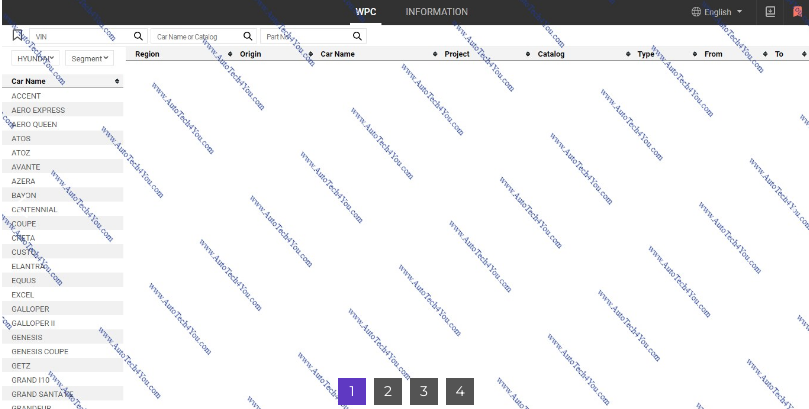
Task: Click the bookmark icon beside the VIN field
Action: click(x=17, y=36)
